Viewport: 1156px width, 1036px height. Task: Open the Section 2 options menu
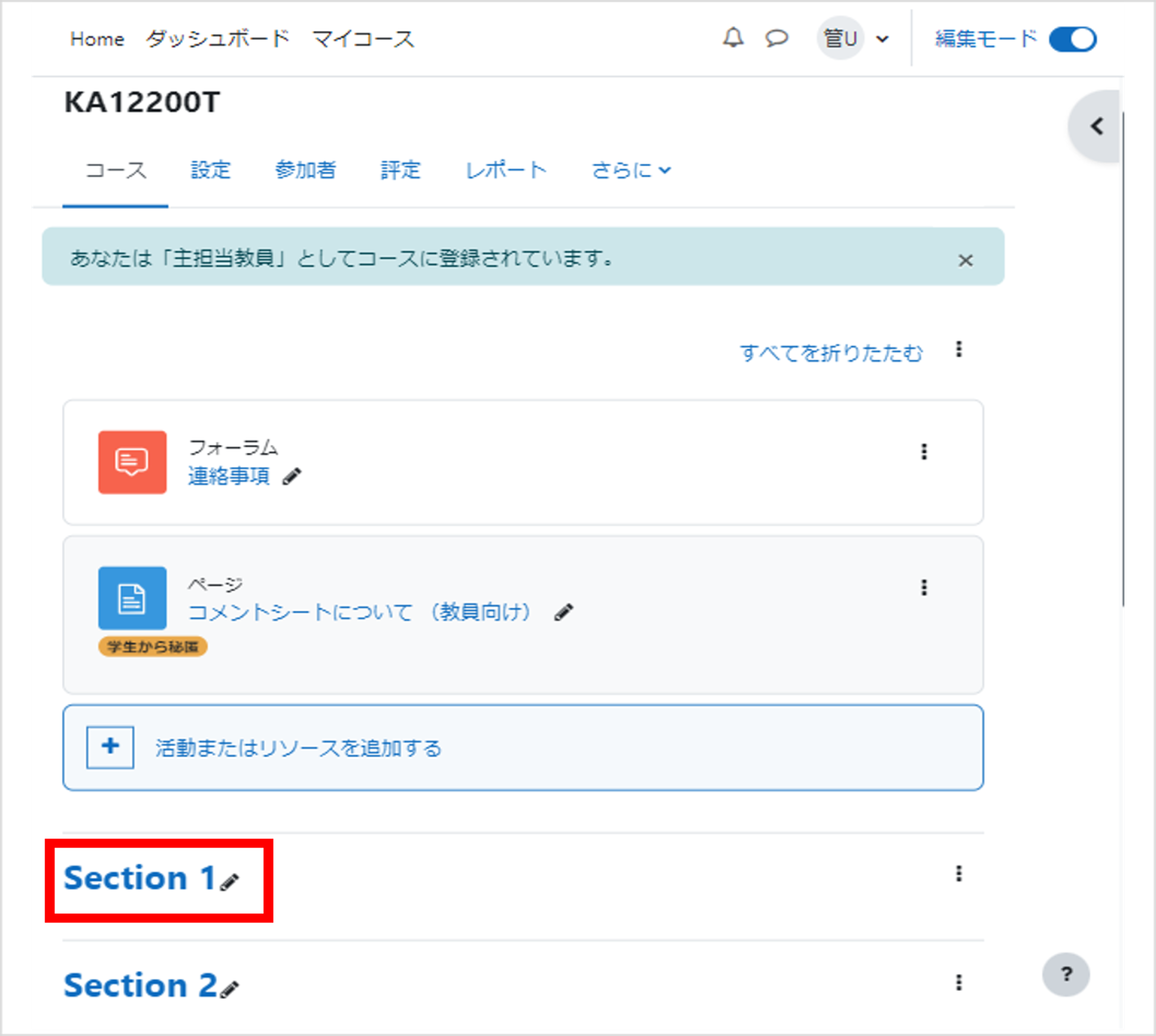958,983
